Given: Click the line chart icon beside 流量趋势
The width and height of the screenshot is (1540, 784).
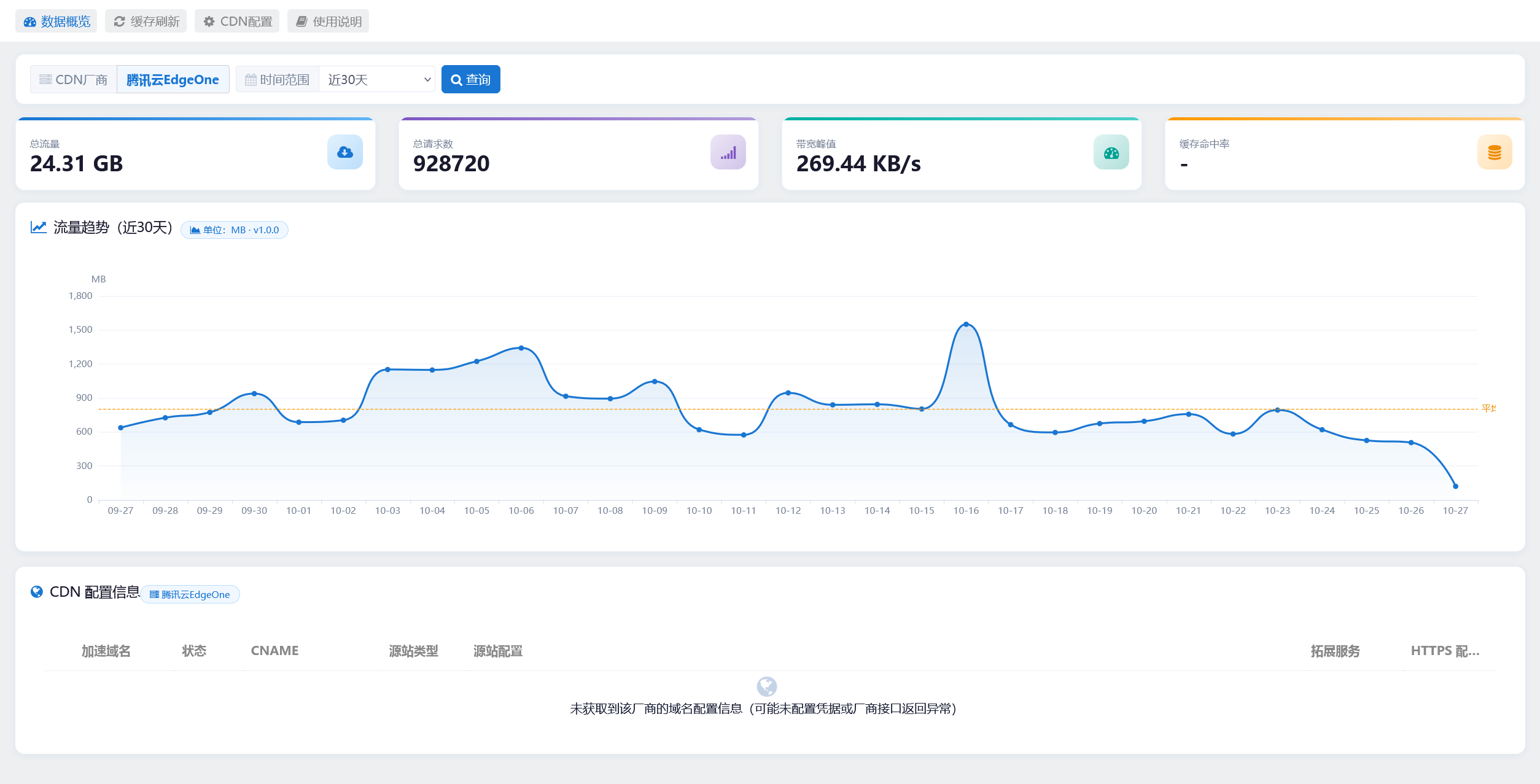Looking at the screenshot, I should 39,227.
